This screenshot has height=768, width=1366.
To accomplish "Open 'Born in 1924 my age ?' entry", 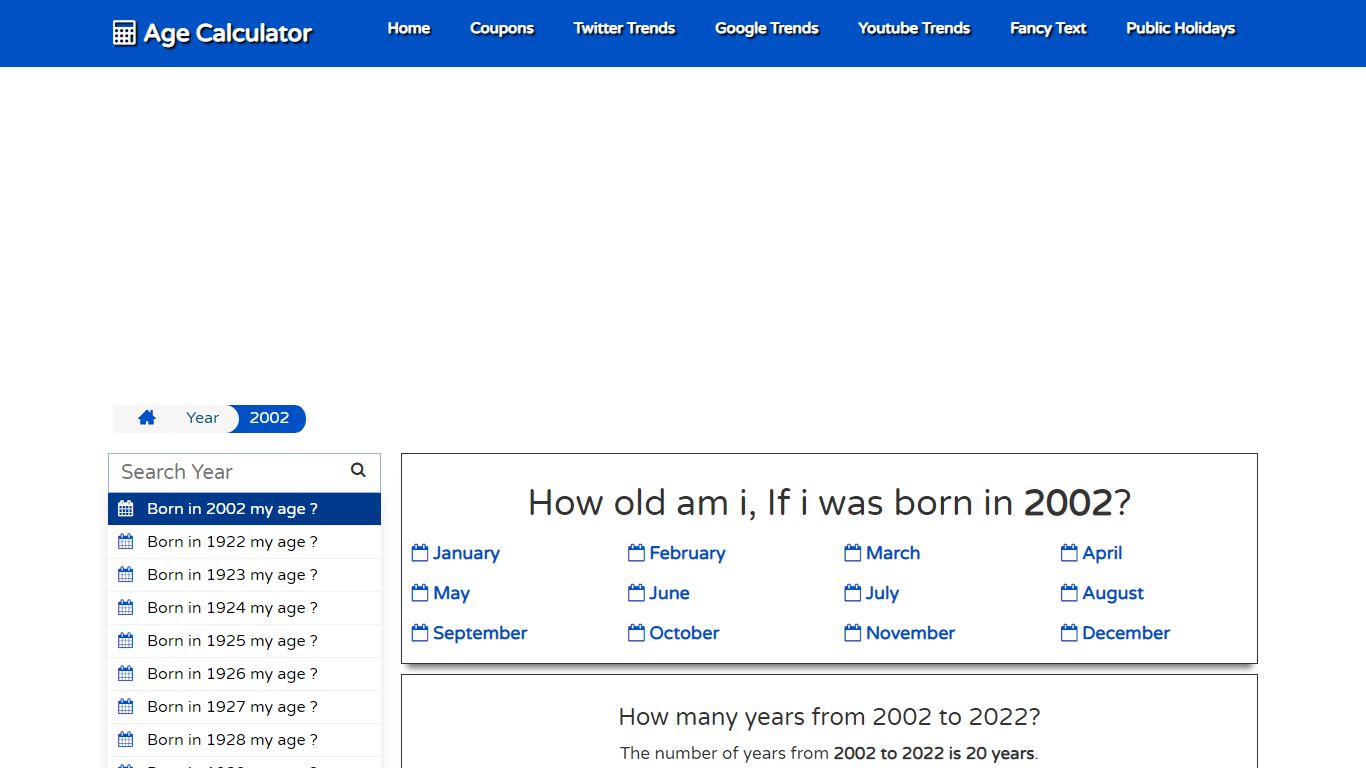I will tap(244, 608).
